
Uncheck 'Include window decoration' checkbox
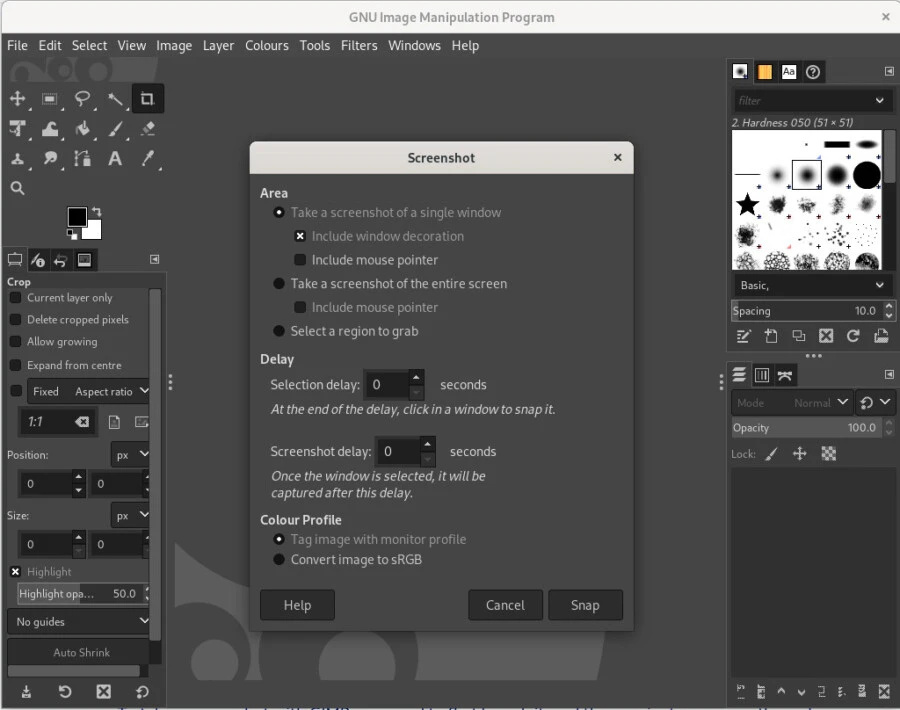tap(300, 237)
